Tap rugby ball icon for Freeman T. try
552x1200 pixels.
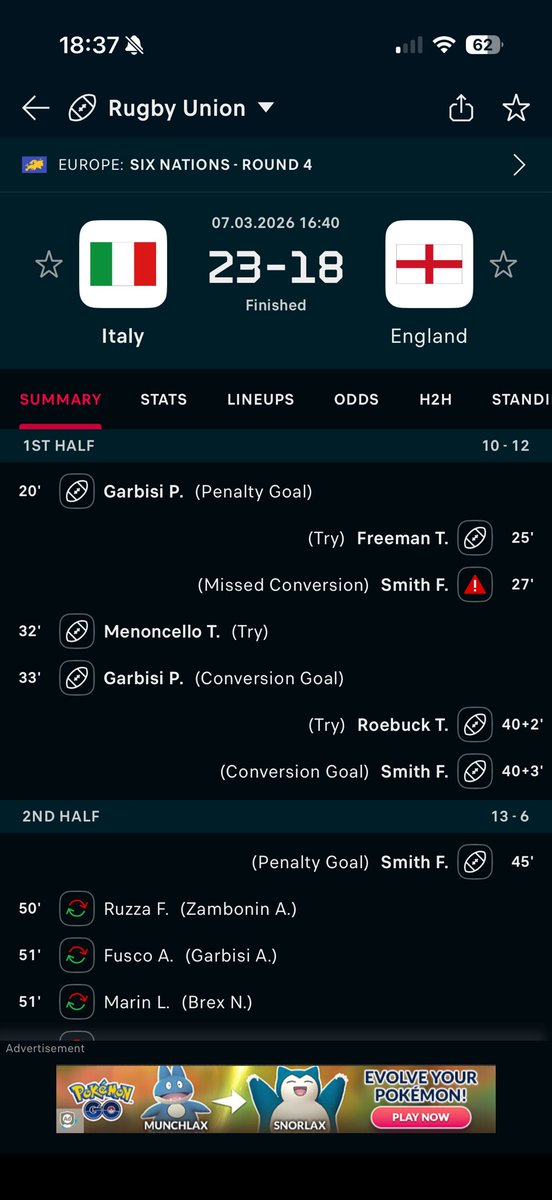(475, 538)
